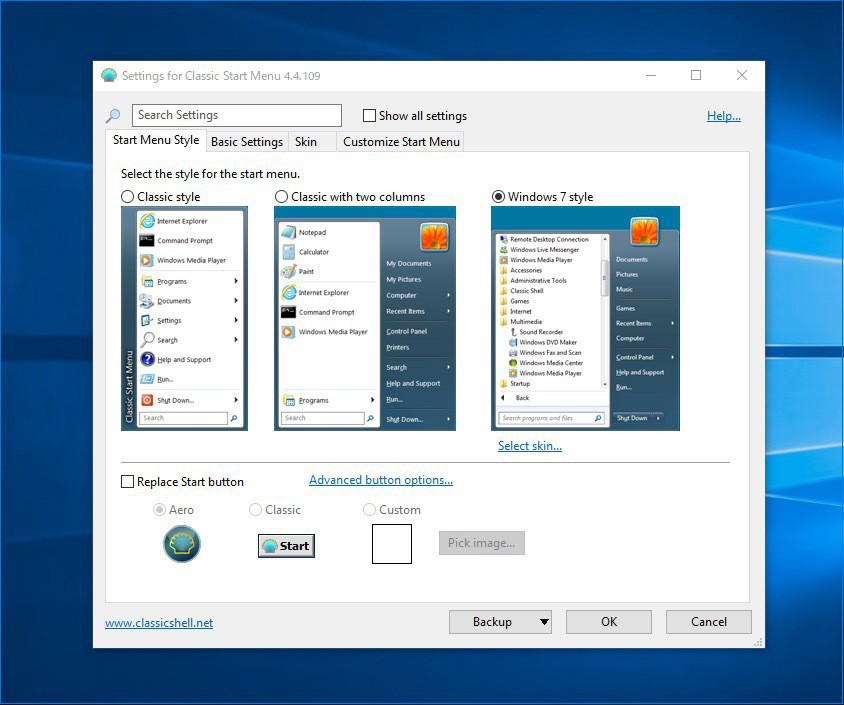This screenshot has height=705, width=844.
Task: Click the Classic with two columns preview
Action: point(365,319)
